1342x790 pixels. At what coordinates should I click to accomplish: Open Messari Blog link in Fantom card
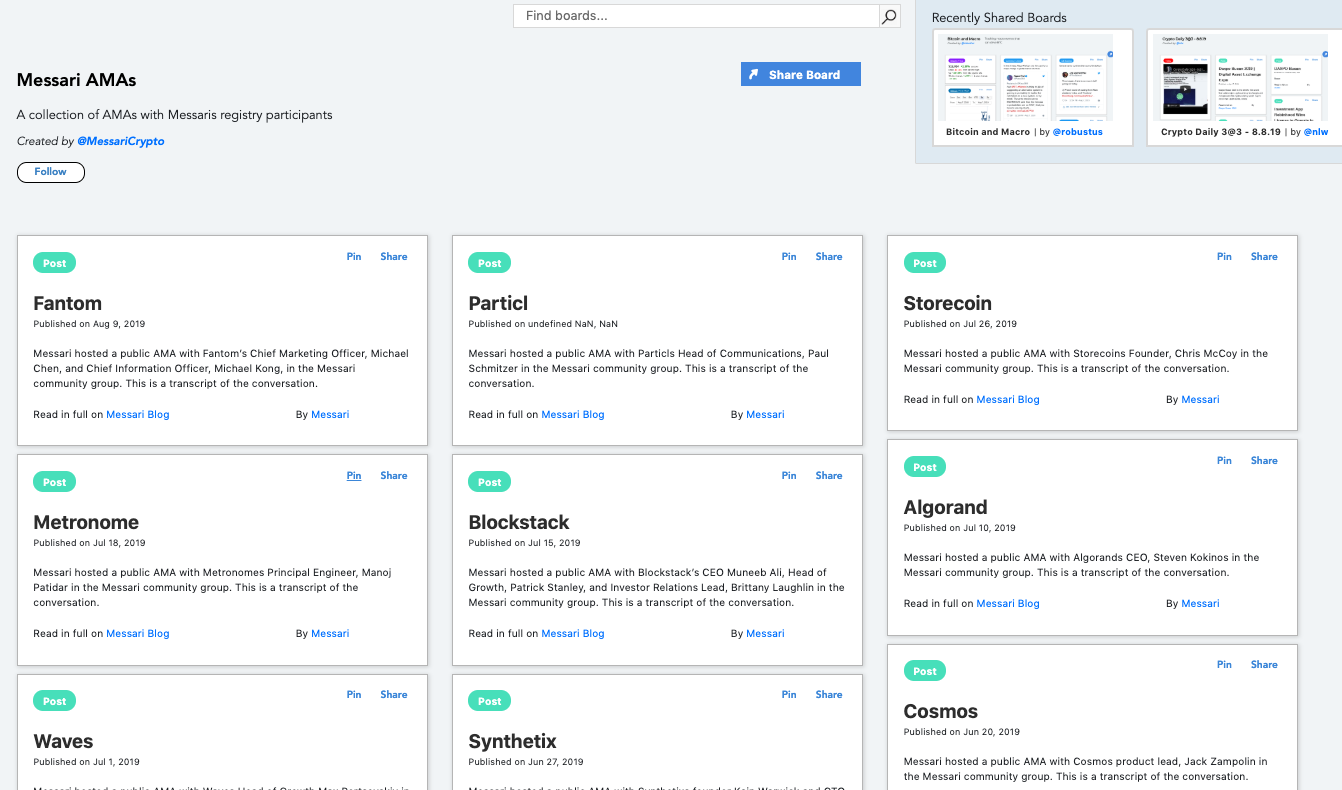(x=138, y=414)
